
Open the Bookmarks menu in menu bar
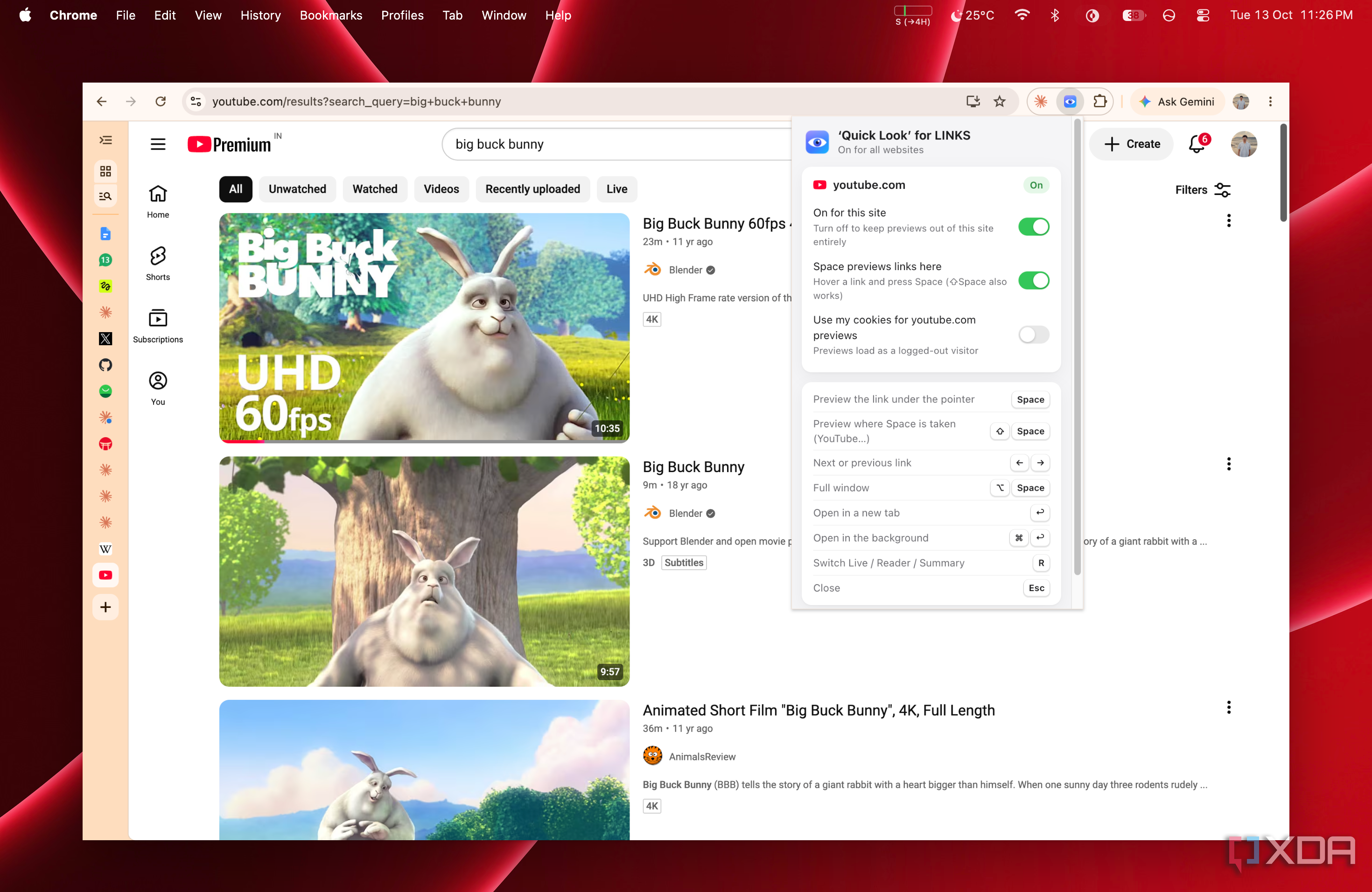tap(331, 15)
